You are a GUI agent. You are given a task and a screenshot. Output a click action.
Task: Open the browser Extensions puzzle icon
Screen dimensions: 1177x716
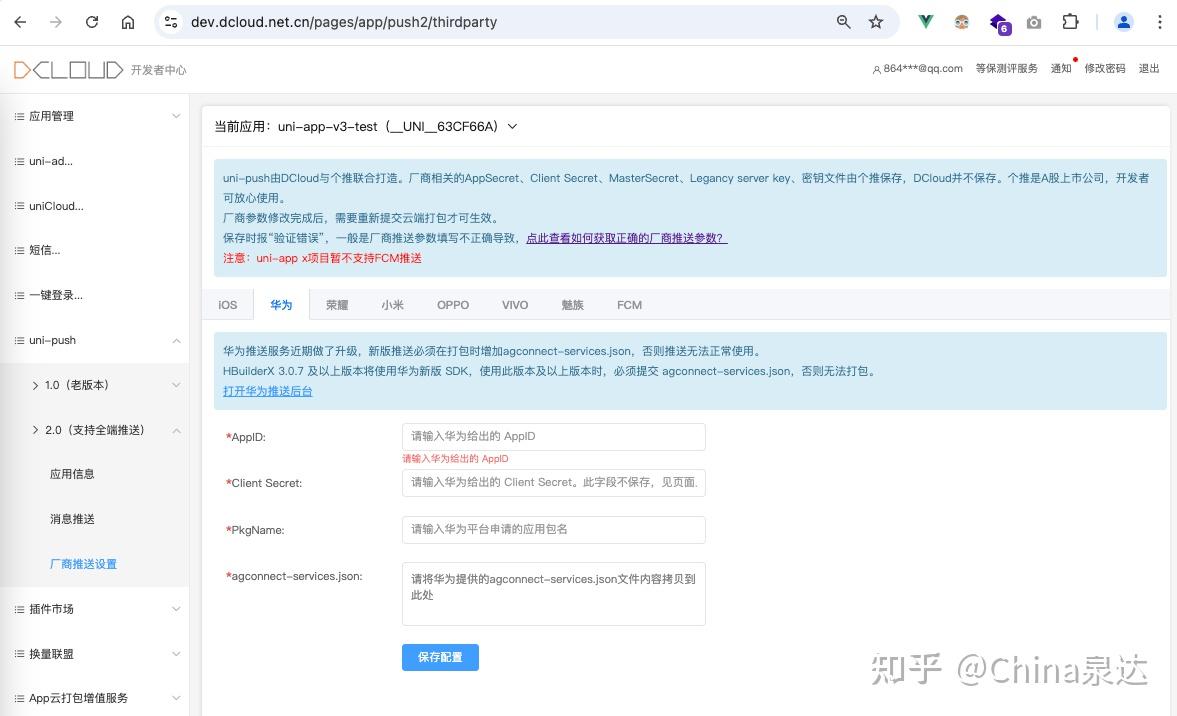[1071, 21]
